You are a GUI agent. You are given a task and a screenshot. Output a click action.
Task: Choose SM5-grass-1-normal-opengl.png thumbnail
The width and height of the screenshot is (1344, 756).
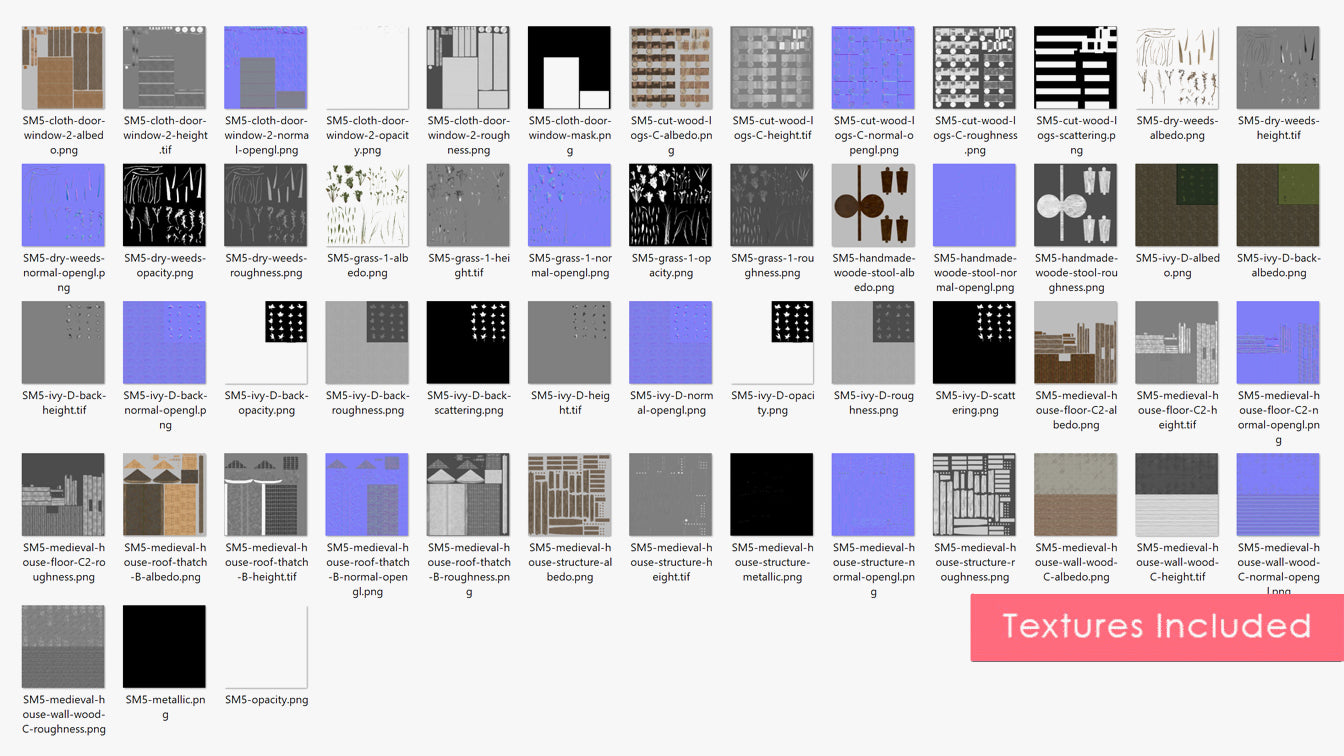(x=569, y=205)
